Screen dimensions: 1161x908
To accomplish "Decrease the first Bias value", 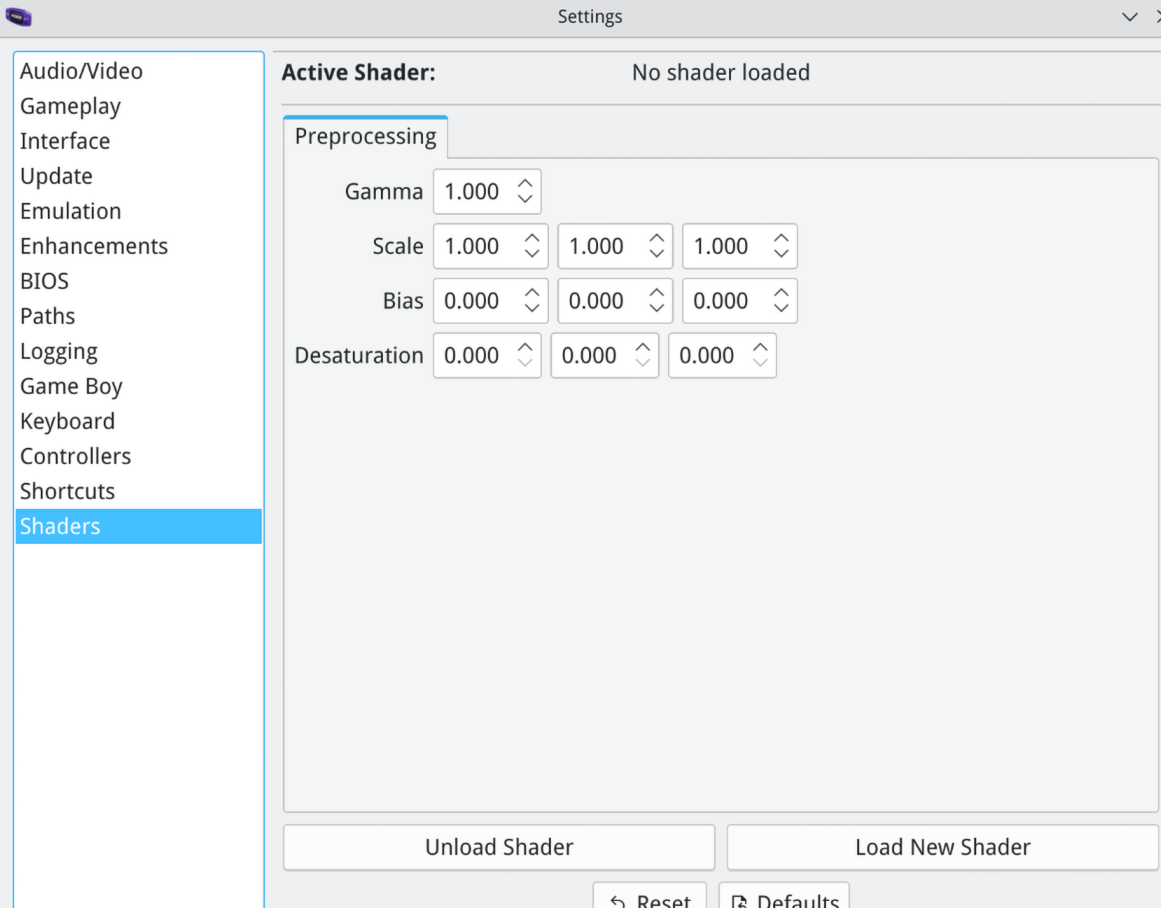I will coord(532,309).
